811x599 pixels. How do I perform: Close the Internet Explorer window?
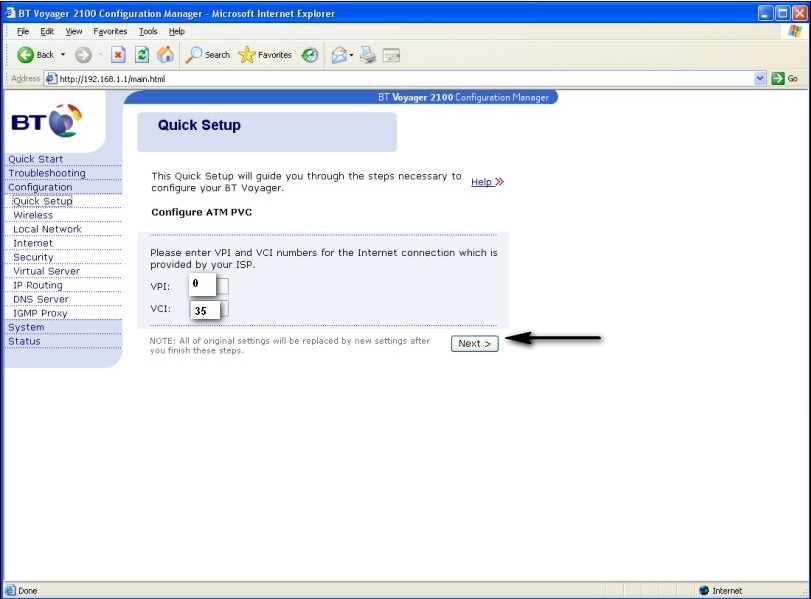800,13
